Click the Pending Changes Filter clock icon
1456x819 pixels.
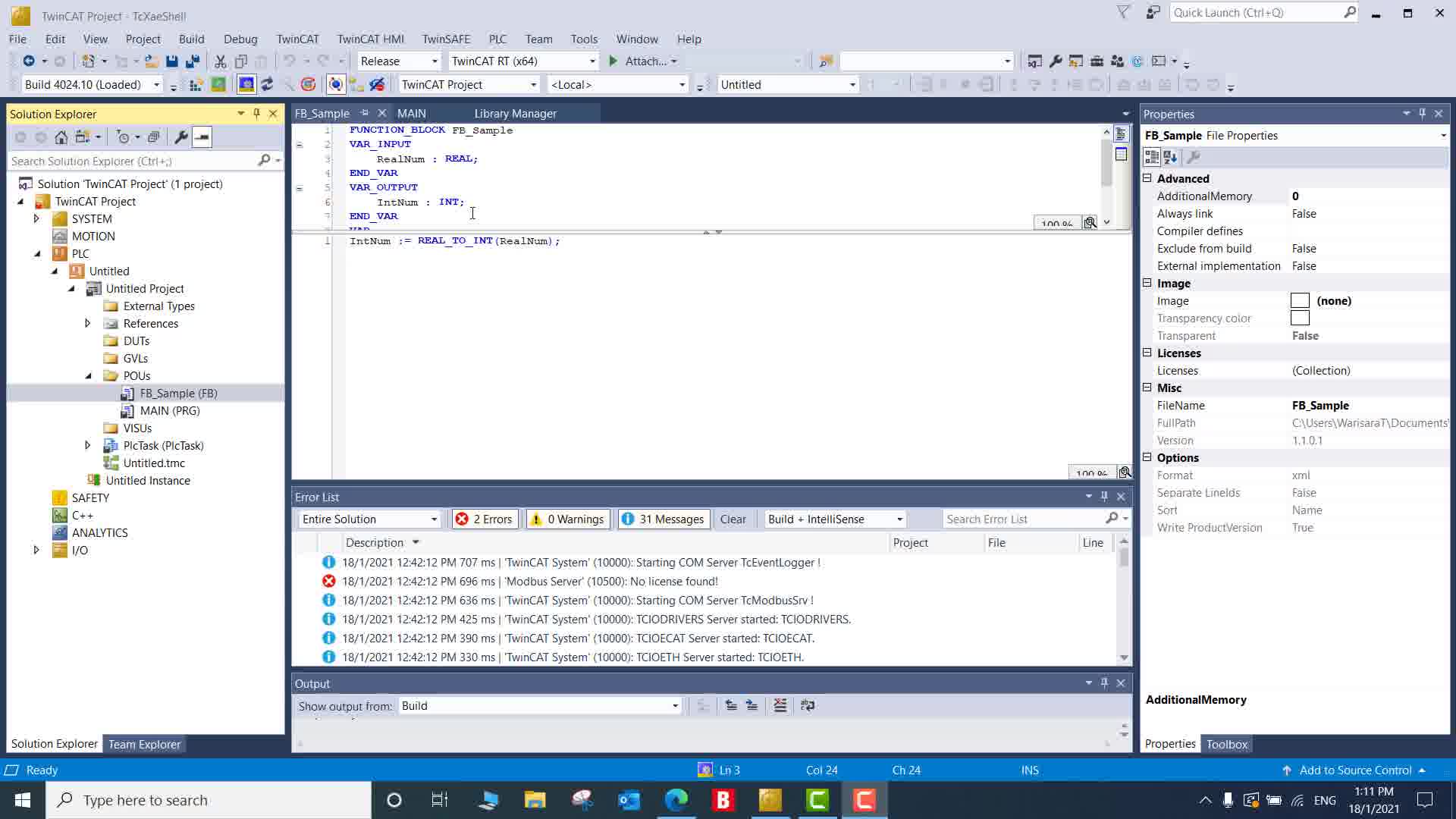[x=123, y=137]
